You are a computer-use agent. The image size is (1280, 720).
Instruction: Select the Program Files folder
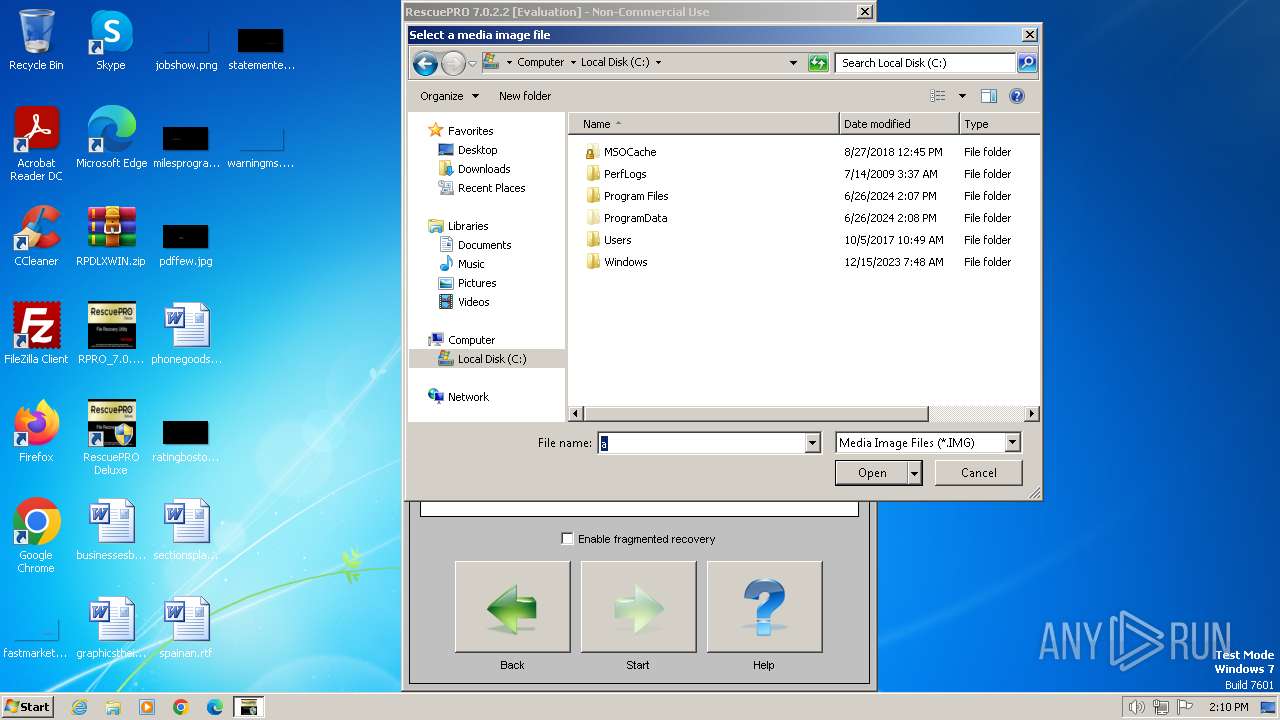coord(636,196)
